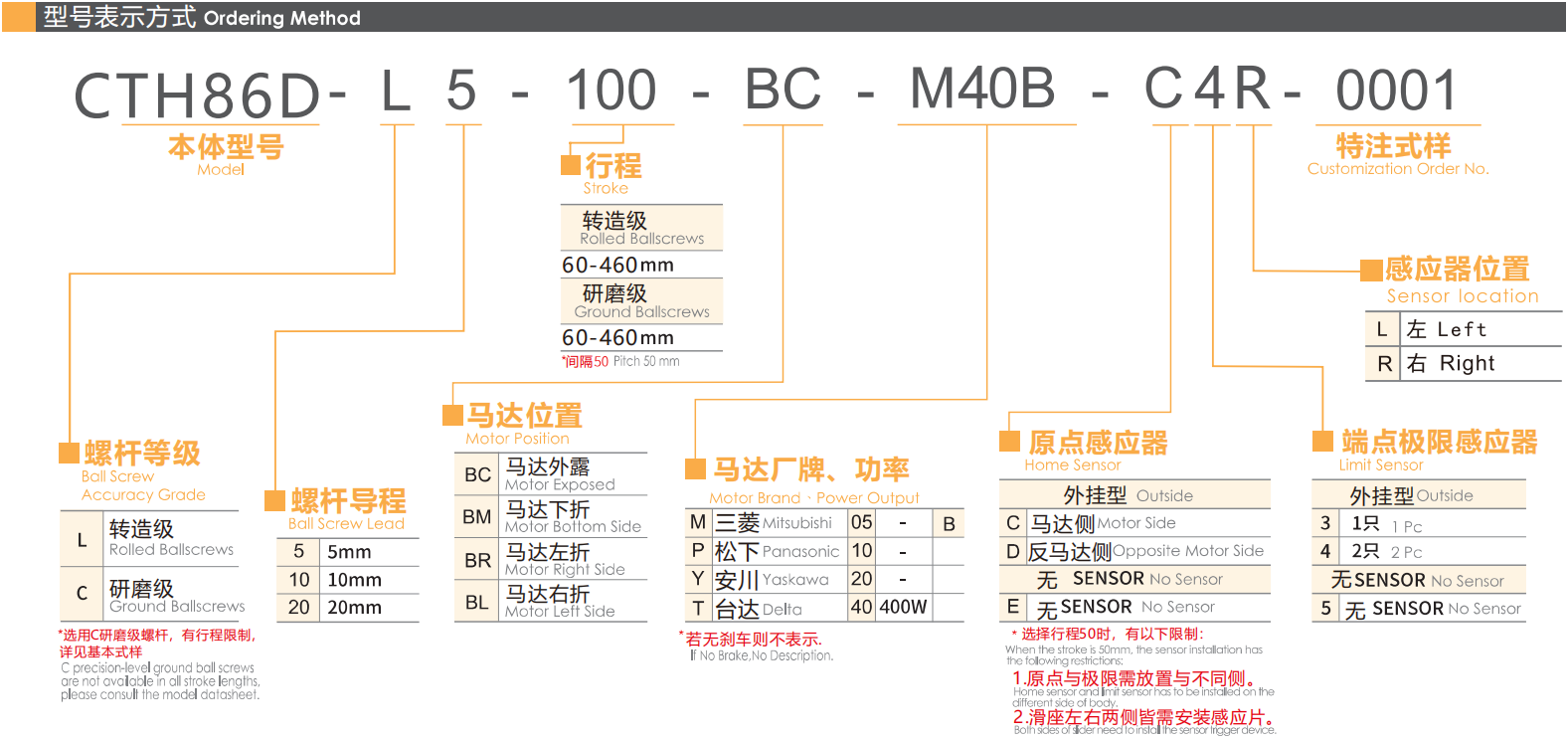Screen dimensions: 1568x740
Task: Click the CTH86D model code text
Action: pos(197,95)
